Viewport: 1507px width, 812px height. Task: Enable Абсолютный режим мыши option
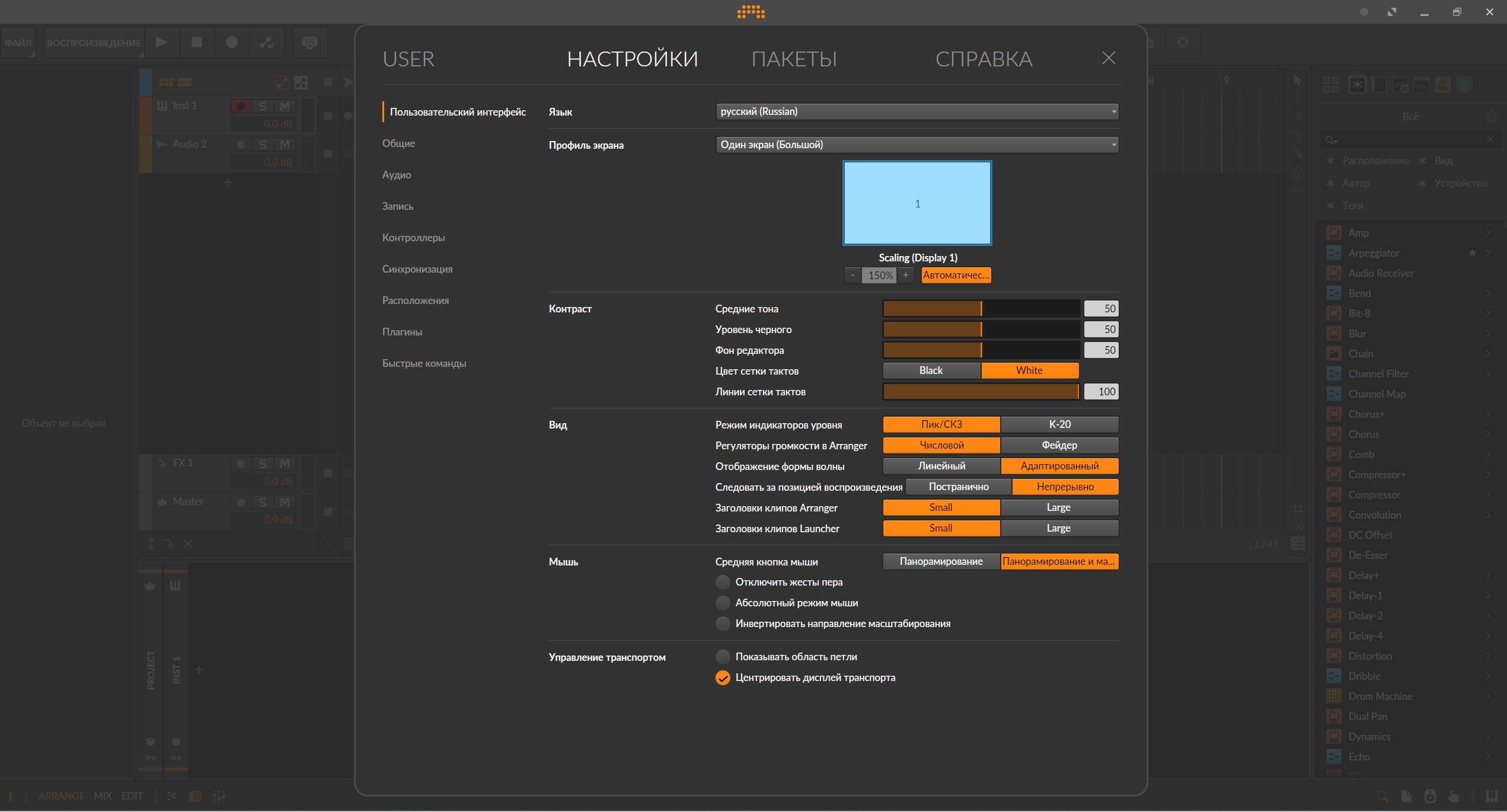pos(722,603)
